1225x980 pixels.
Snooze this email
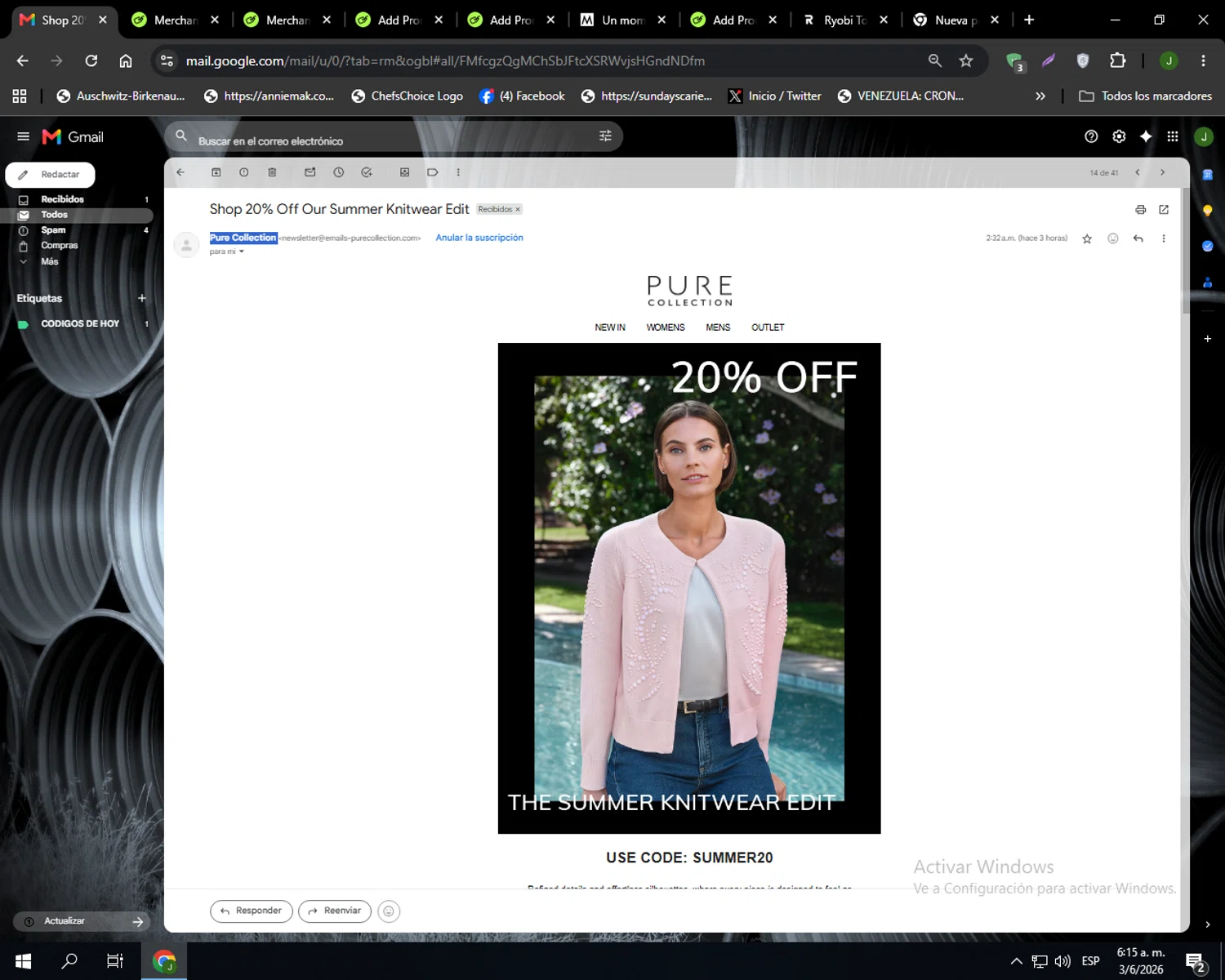(338, 172)
